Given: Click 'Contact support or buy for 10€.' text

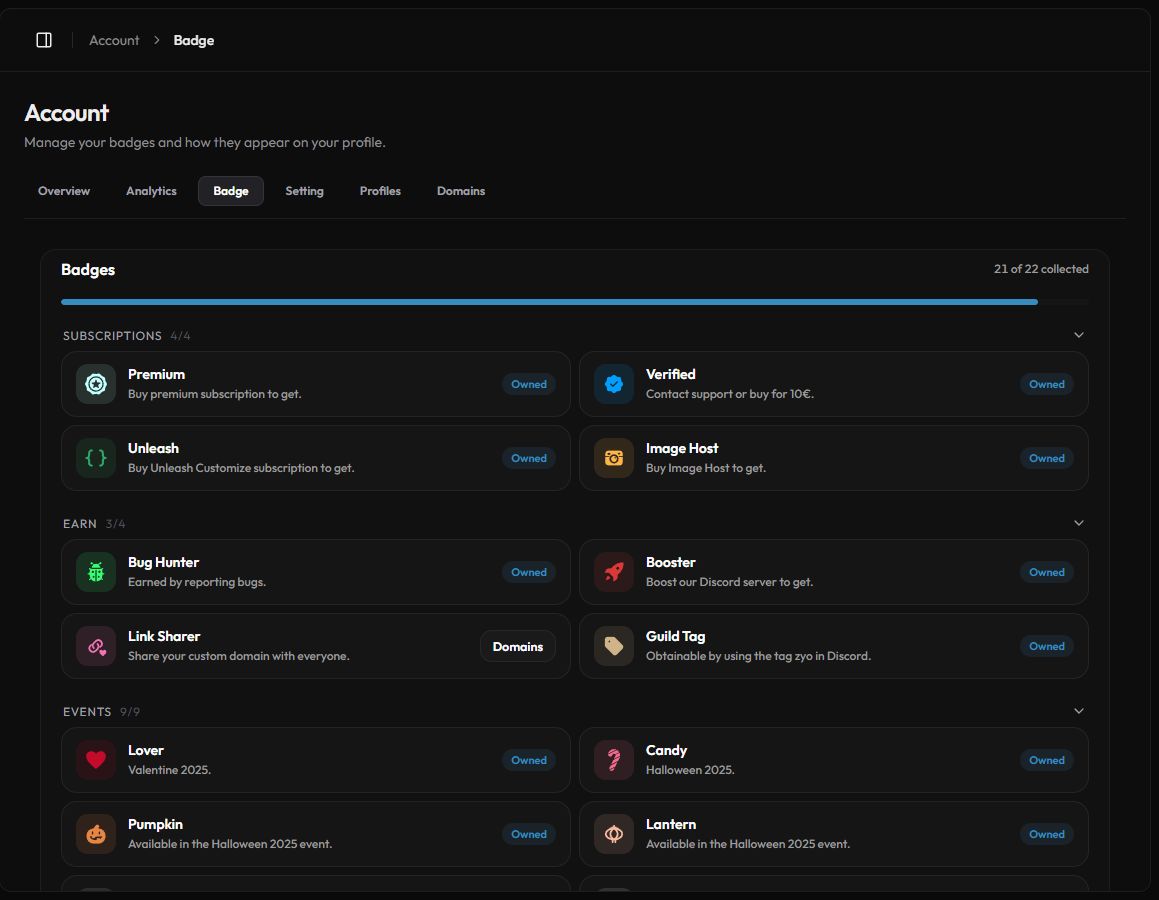Looking at the screenshot, I should (730, 394).
